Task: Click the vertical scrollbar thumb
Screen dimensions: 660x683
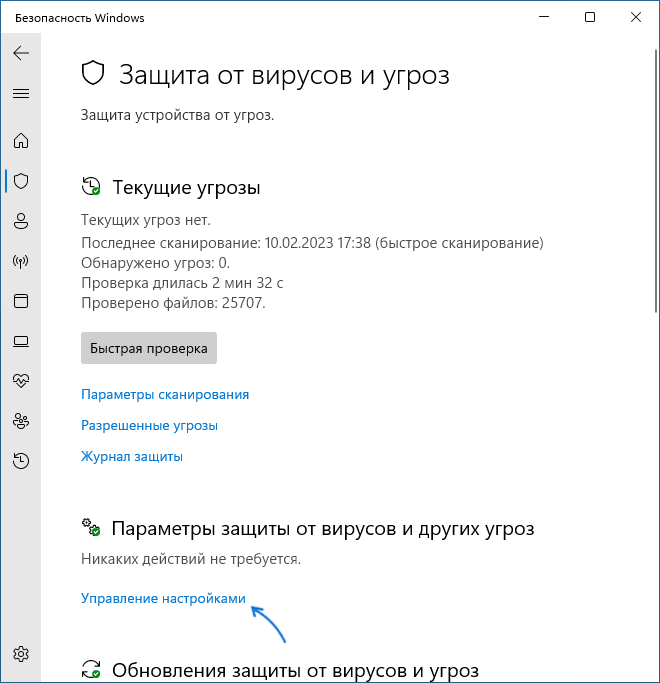Action: coord(657,181)
